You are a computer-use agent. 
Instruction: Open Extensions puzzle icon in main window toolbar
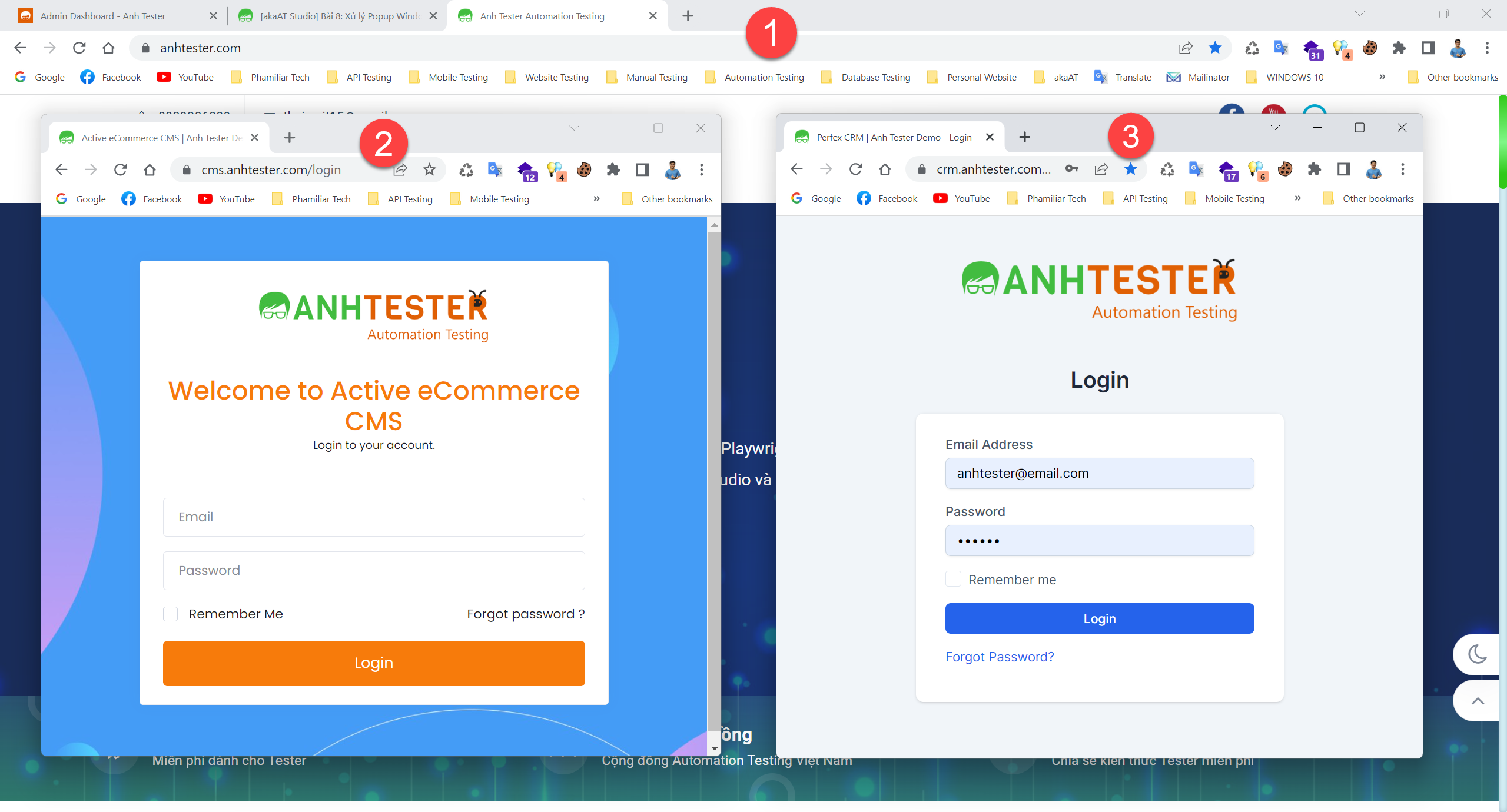1399,48
